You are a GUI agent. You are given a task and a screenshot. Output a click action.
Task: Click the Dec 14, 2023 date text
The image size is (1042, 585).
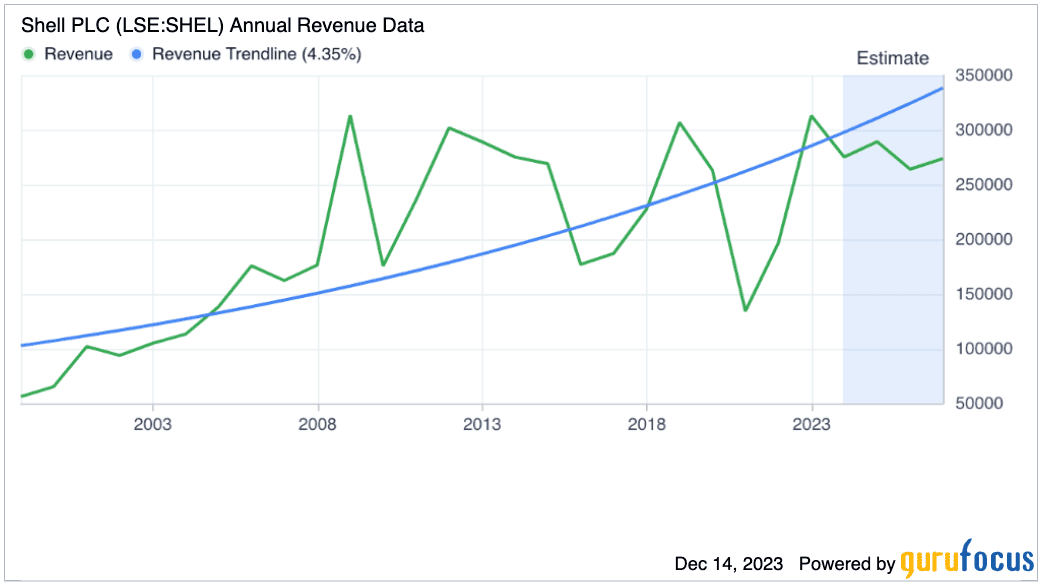click(x=729, y=563)
